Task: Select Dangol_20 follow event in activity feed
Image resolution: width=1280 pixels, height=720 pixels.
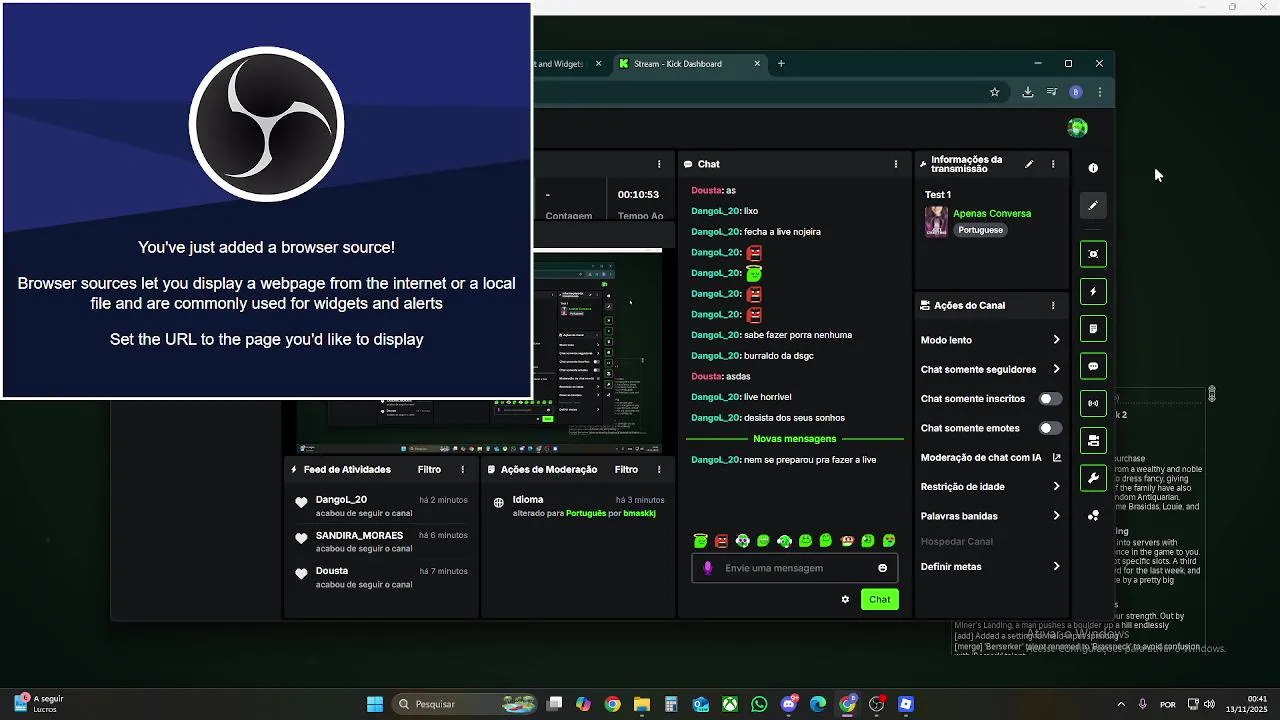Action: pos(381,506)
